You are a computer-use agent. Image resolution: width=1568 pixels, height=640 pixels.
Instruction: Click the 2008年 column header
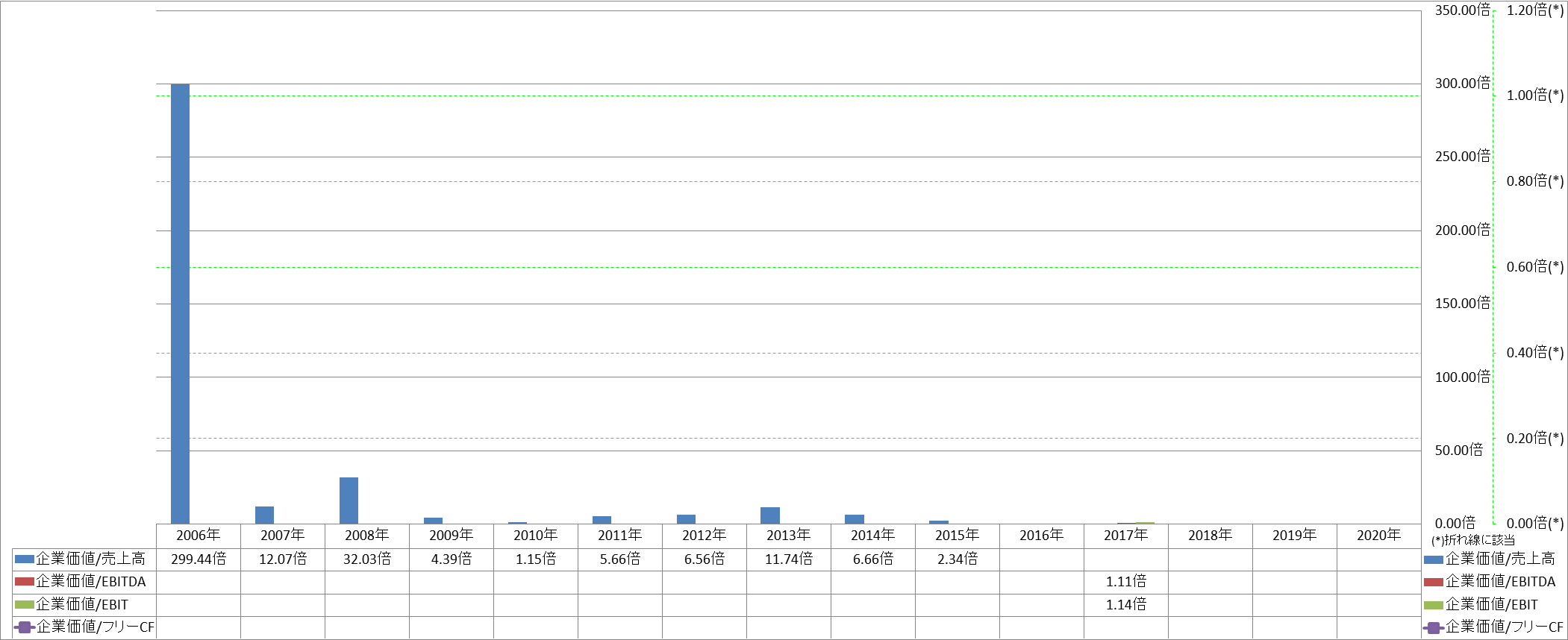[367, 536]
